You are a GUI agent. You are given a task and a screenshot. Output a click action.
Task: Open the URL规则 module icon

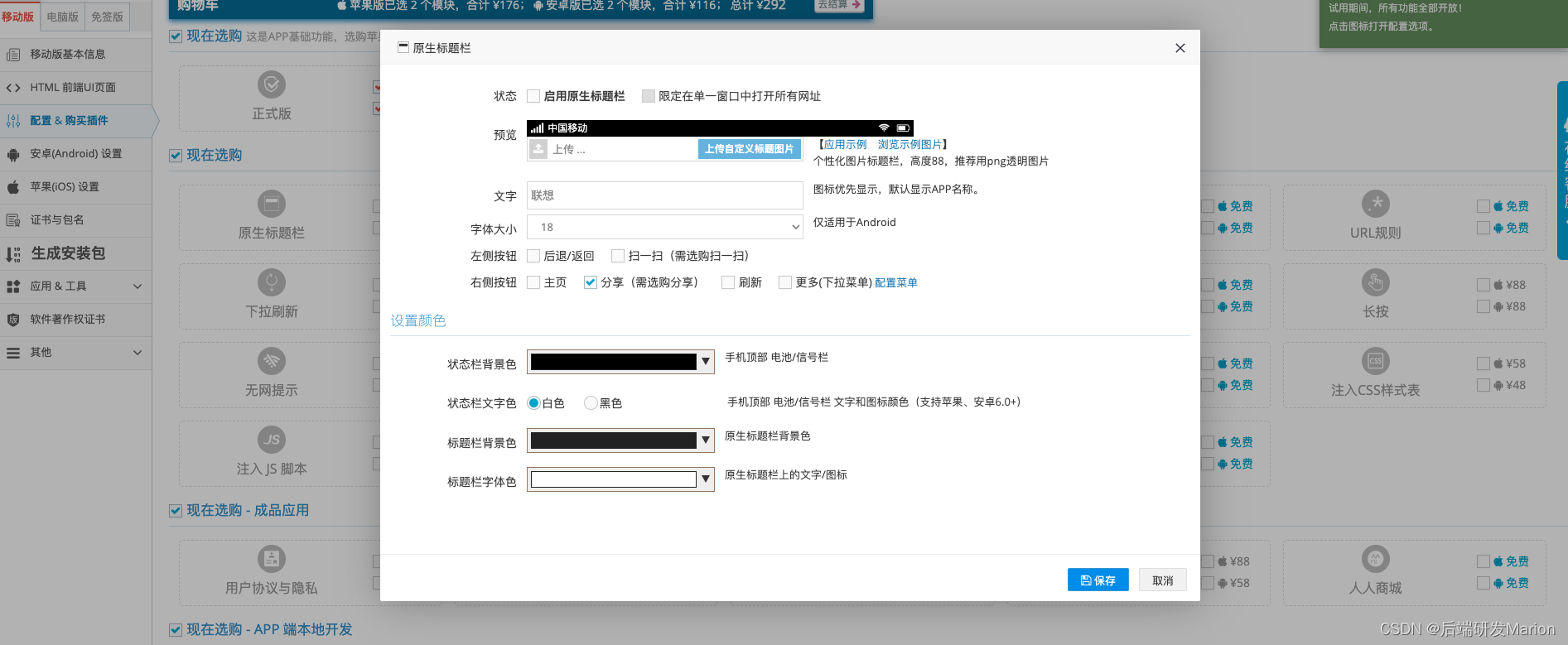click(x=1376, y=204)
